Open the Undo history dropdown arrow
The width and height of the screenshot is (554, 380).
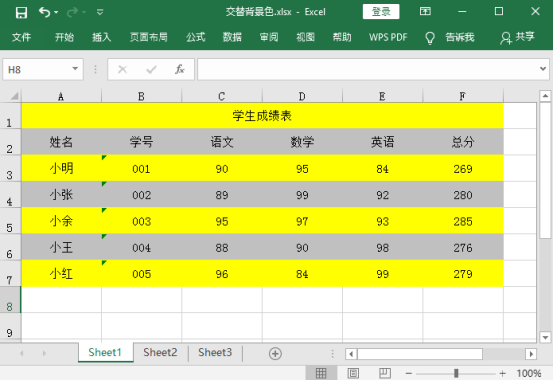[x=57, y=13]
